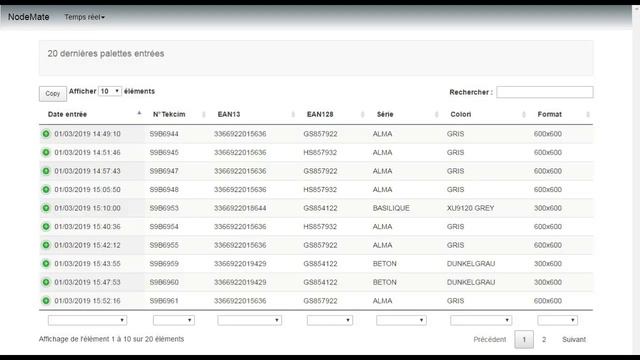Expand row details for 01/03/2019 14:51:46
640x360 pixels.
(x=46, y=152)
